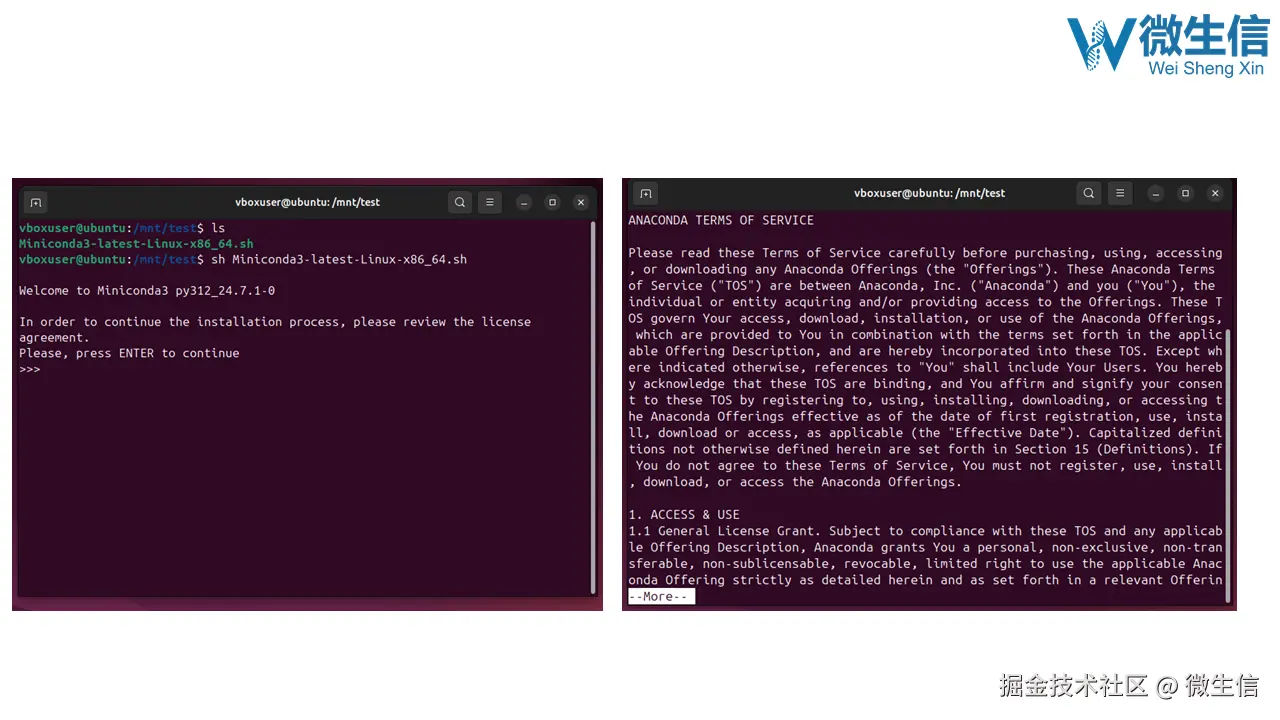This screenshot has width=1280, height=720.
Task: Click '1.1 General License Grant' line
Action: pyautogui.click(x=925, y=531)
